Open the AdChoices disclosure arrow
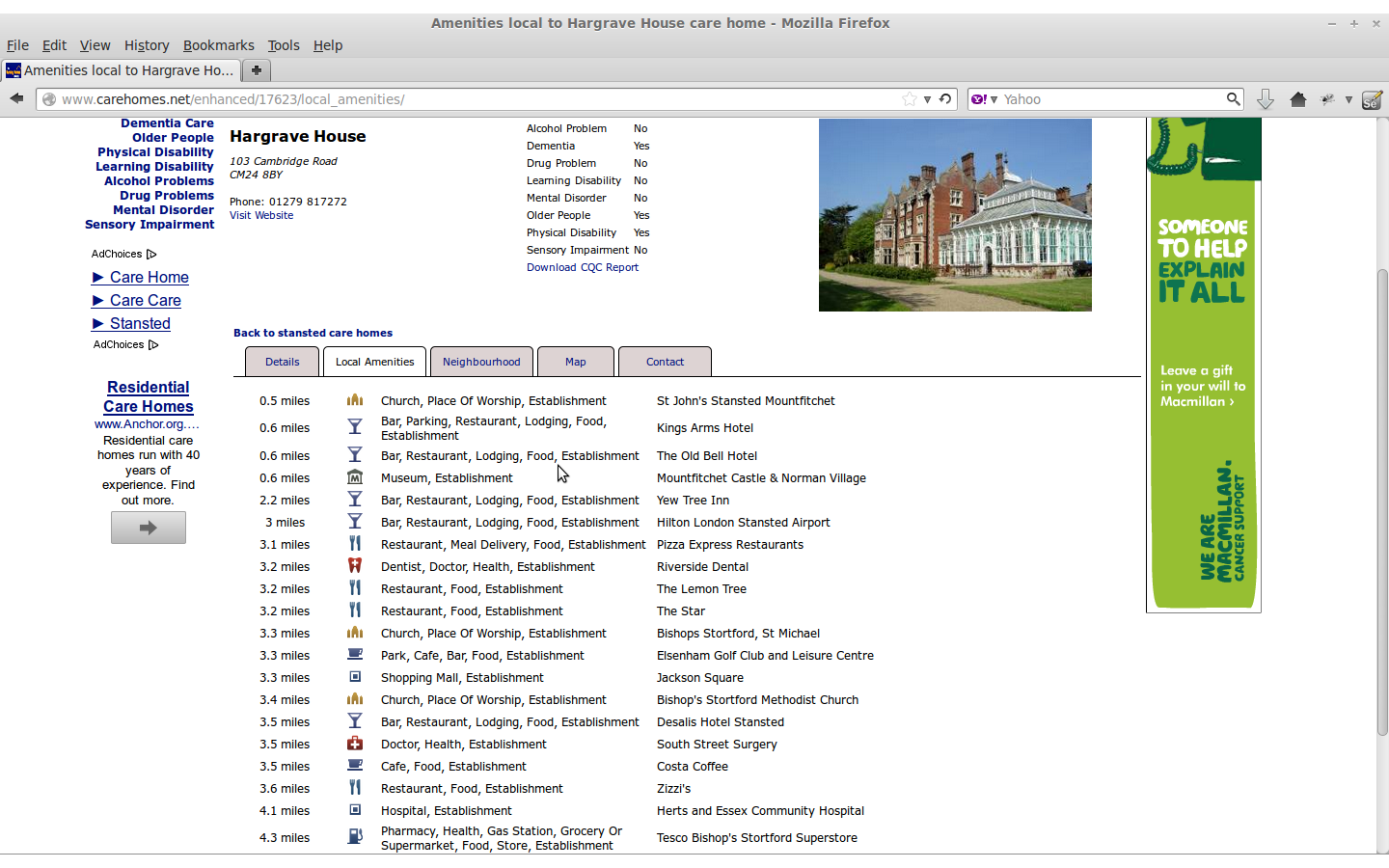Viewport: 1389px width, 868px height. (x=150, y=254)
